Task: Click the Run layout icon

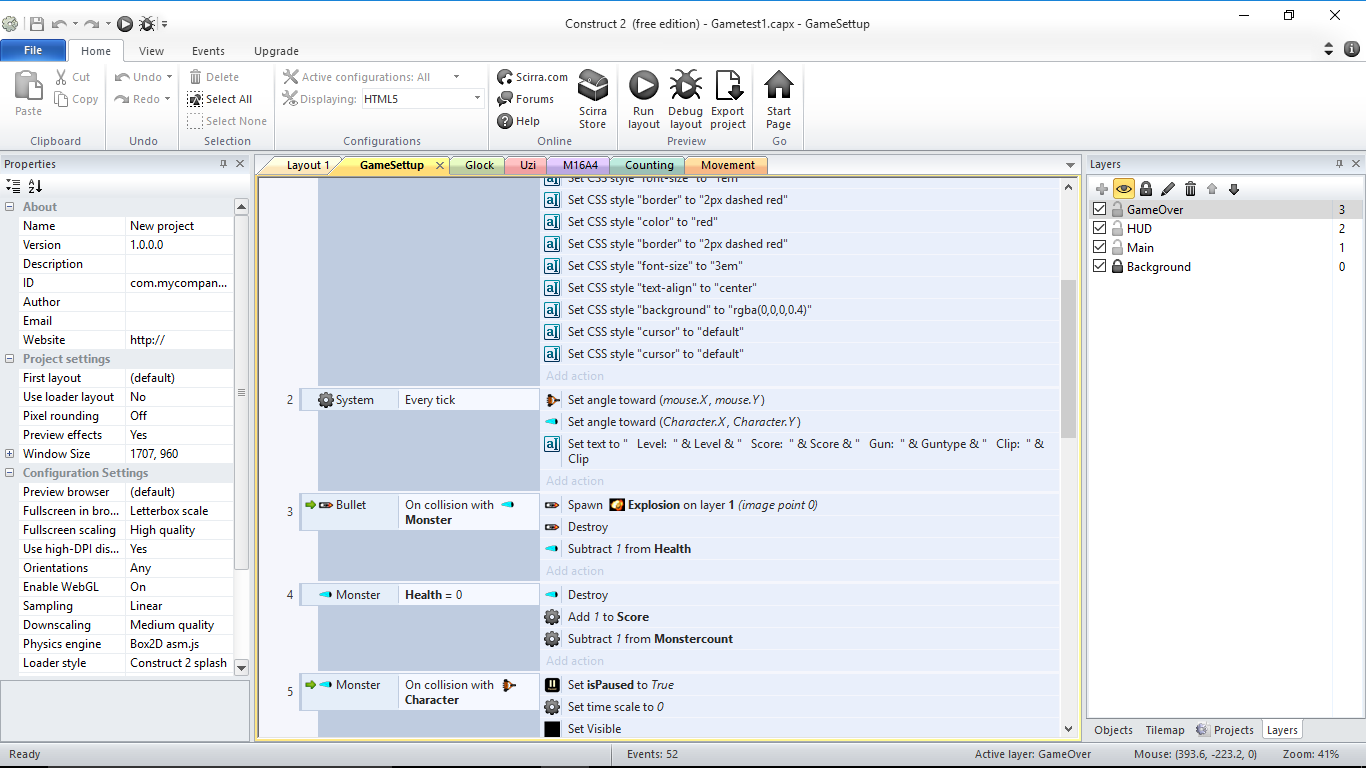Action: coord(643,86)
